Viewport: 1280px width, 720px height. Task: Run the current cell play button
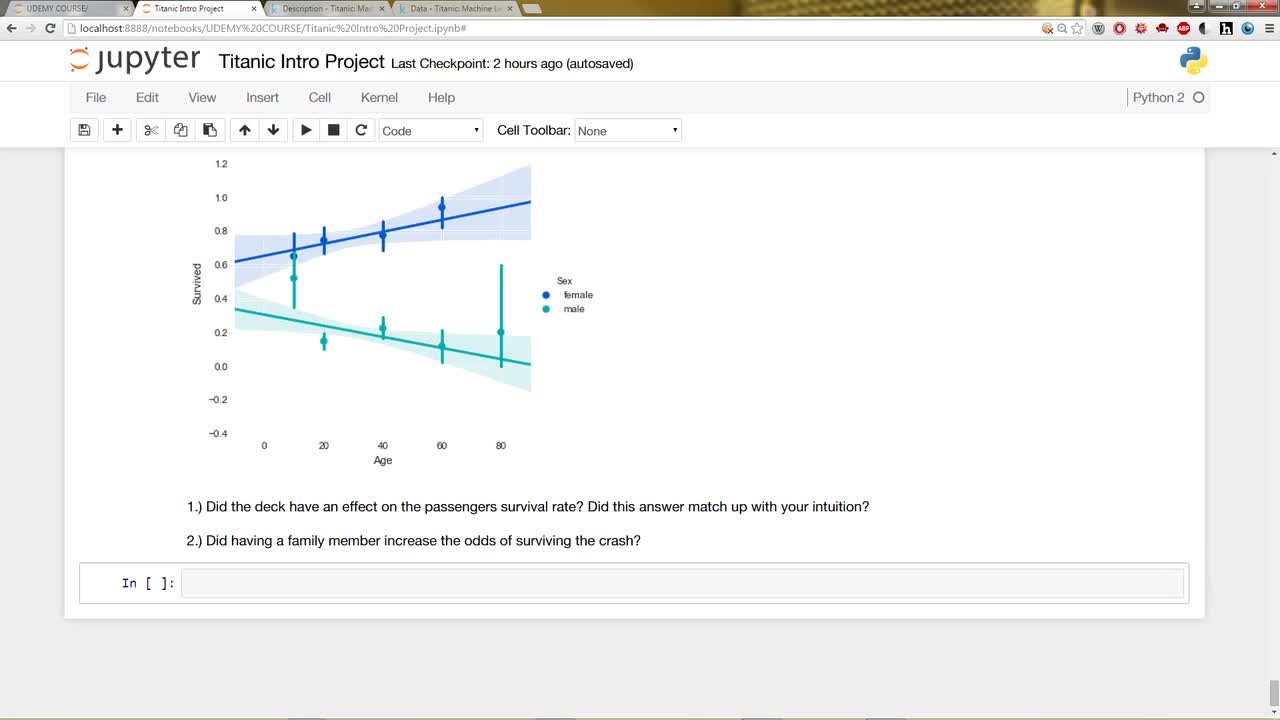click(306, 130)
